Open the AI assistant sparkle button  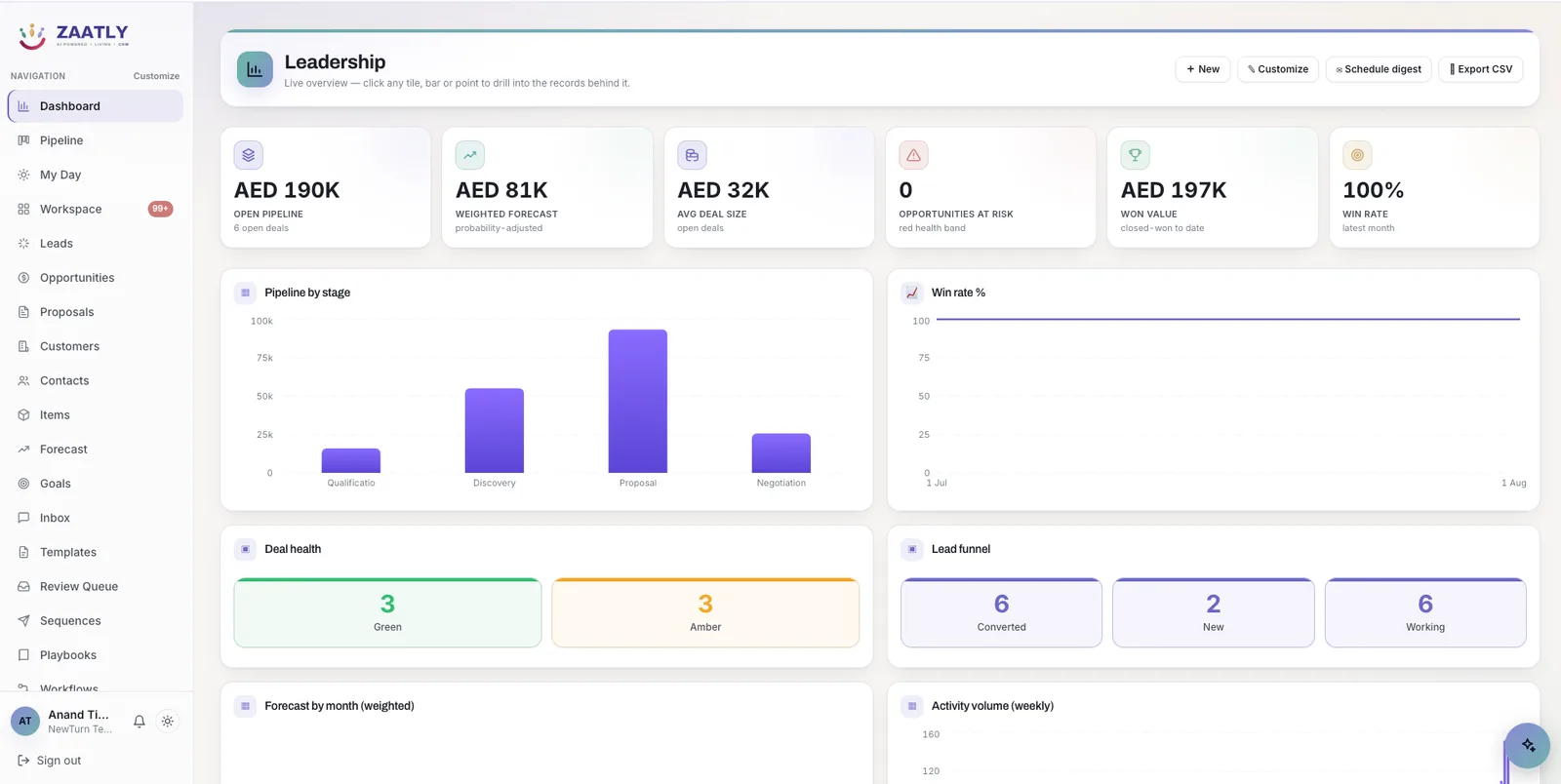tap(1528, 746)
